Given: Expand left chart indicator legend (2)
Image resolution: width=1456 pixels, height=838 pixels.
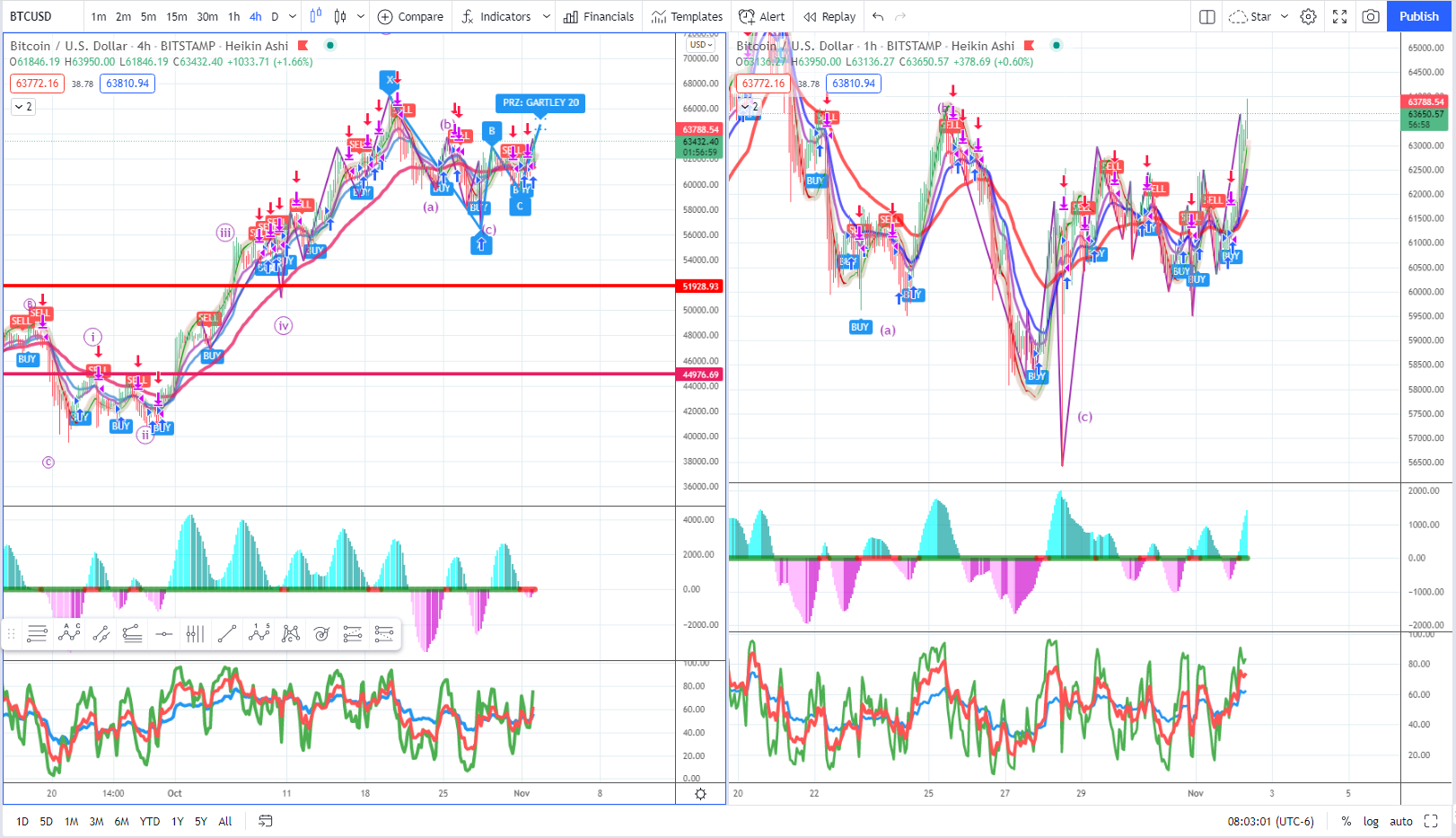Looking at the screenshot, I should pyautogui.click(x=23, y=107).
